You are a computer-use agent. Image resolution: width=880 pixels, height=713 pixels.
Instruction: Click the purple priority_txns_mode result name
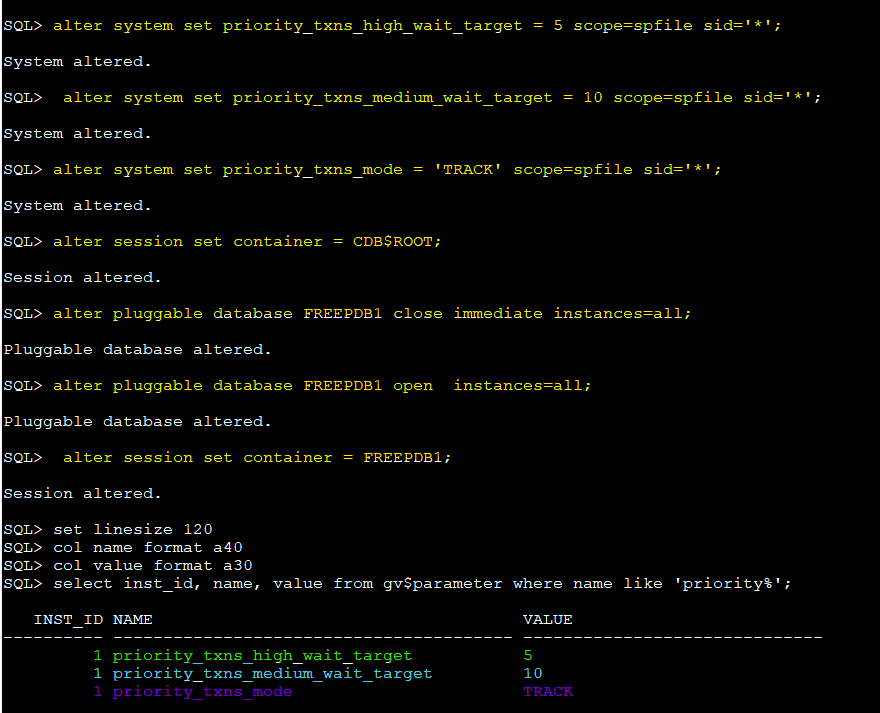(x=202, y=692)
